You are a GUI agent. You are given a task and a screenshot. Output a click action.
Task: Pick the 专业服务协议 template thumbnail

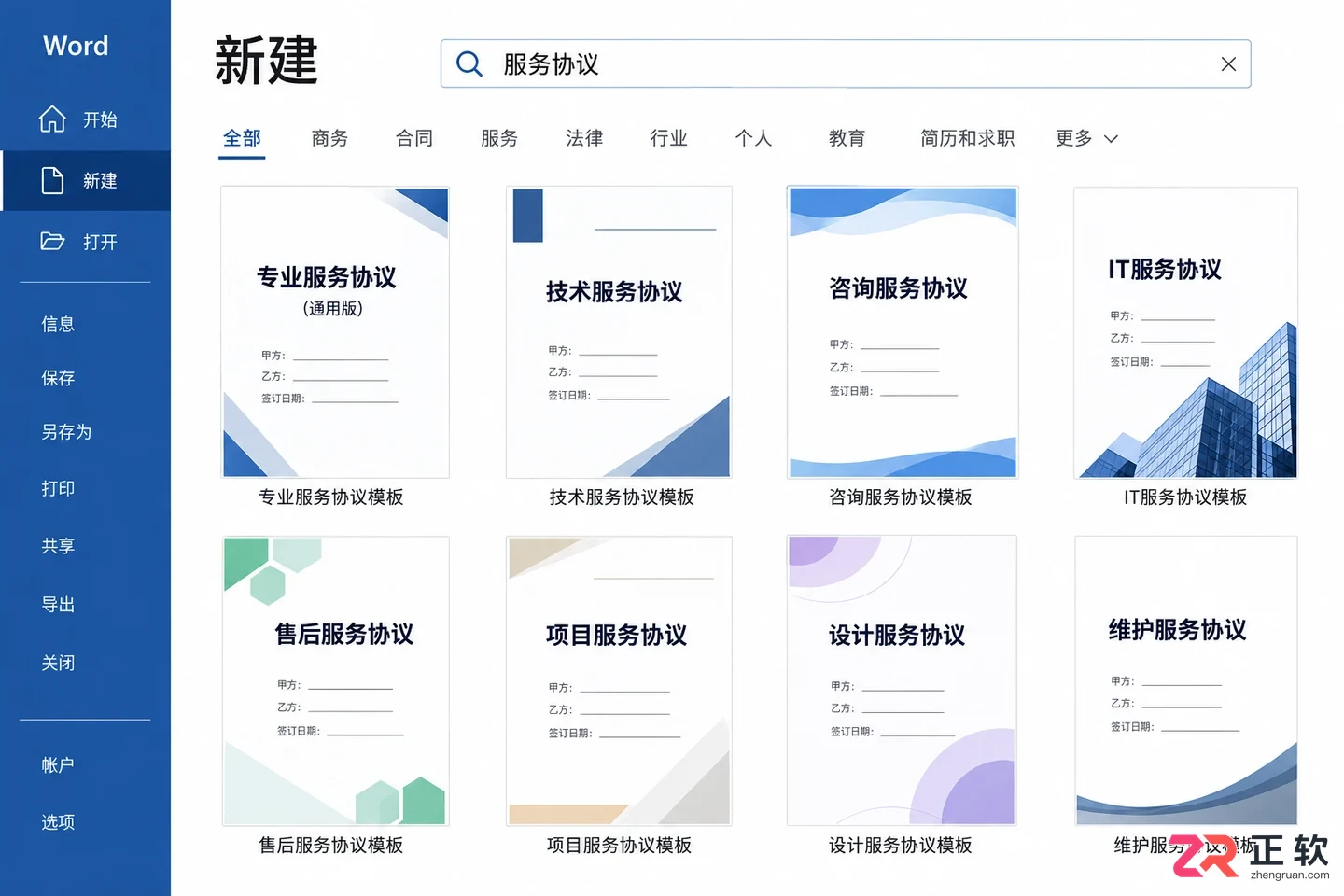point(335,332)
